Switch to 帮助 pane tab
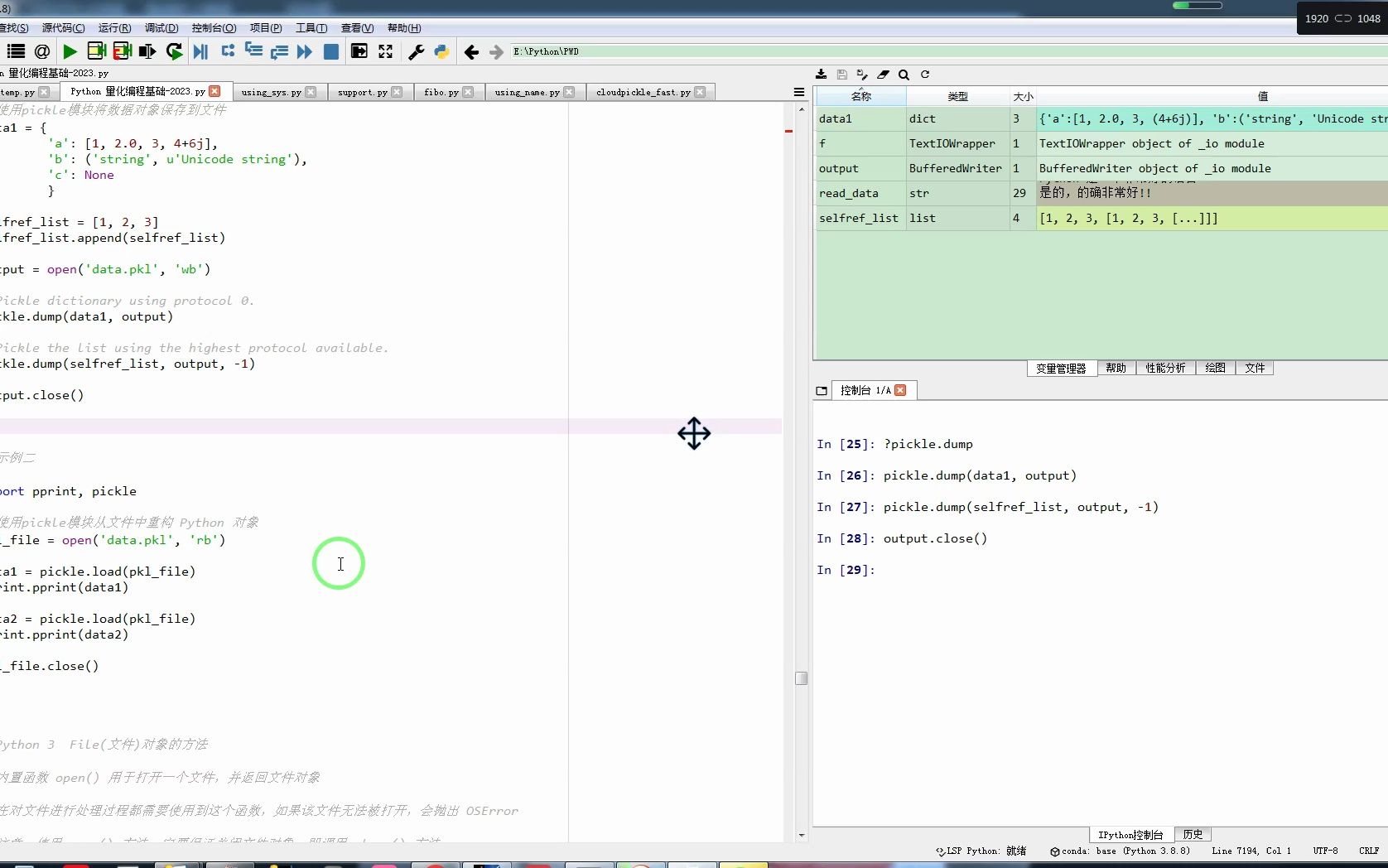 pyautogui.click(x=1116, y=368)
